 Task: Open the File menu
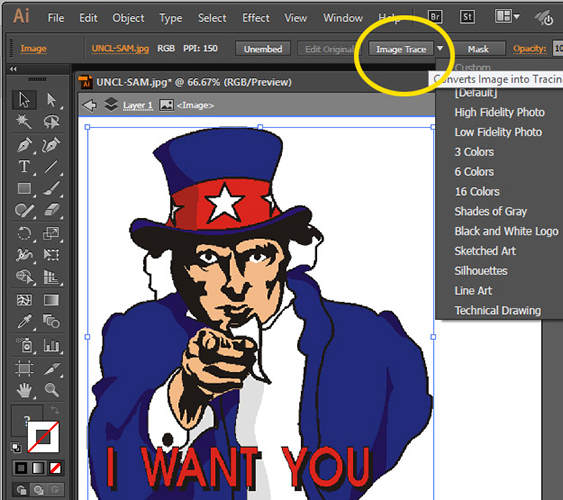coord(56,18)
